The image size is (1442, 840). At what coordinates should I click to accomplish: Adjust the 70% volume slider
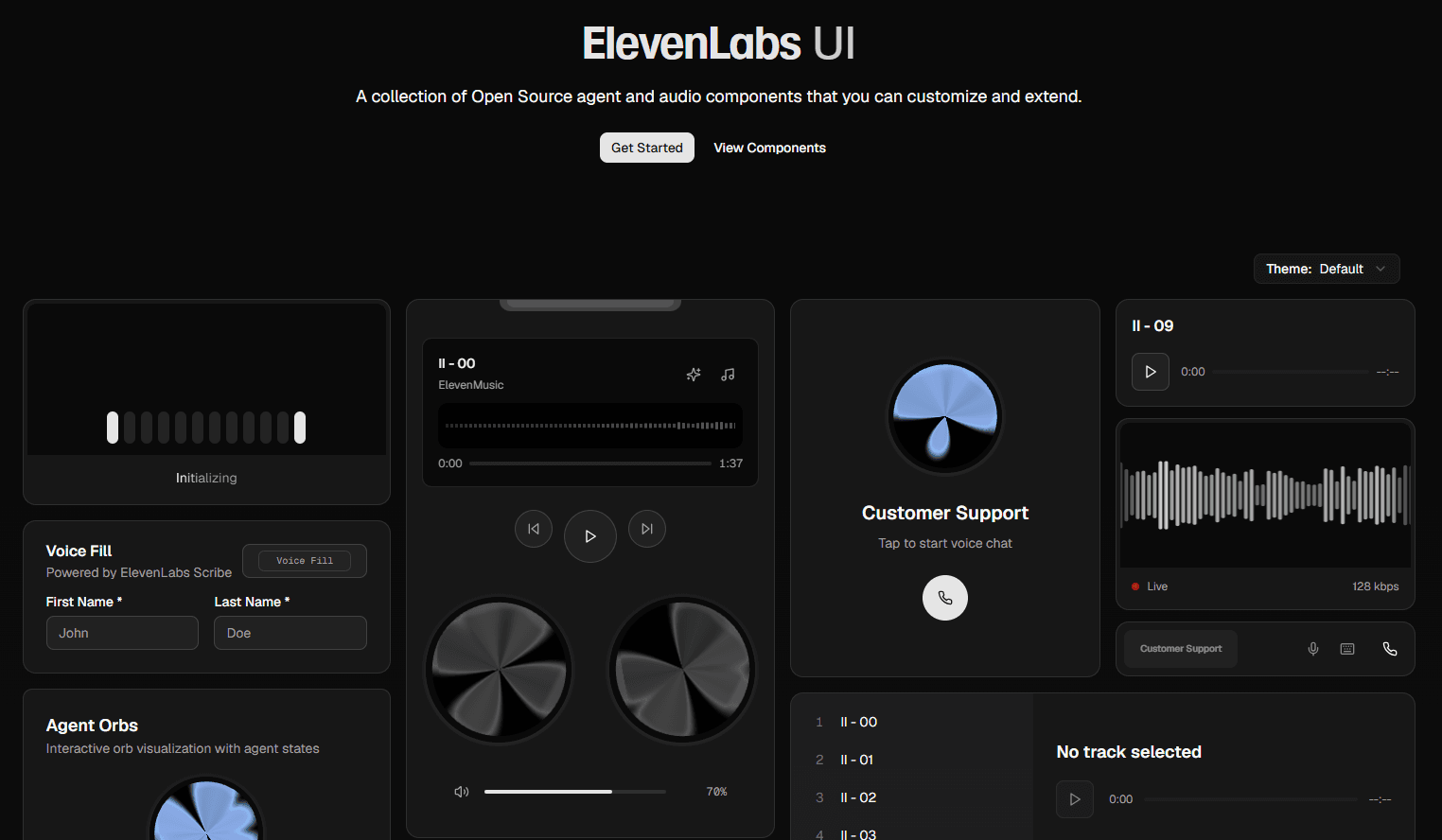tap(575, 792)
